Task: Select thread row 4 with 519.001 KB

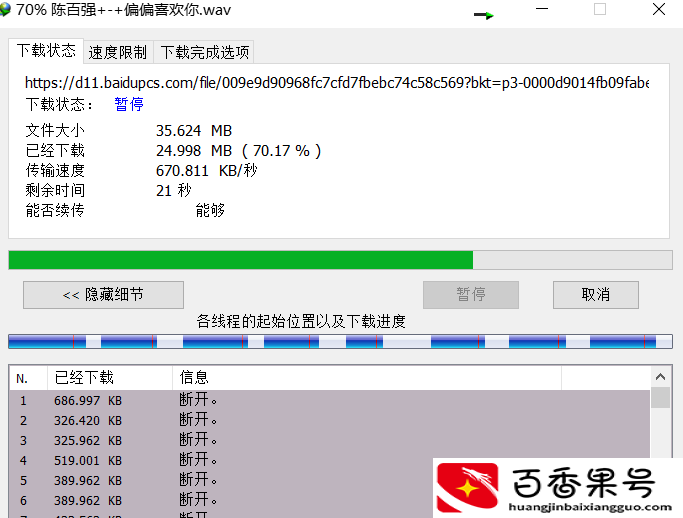Action: click(x=330, y=460)
